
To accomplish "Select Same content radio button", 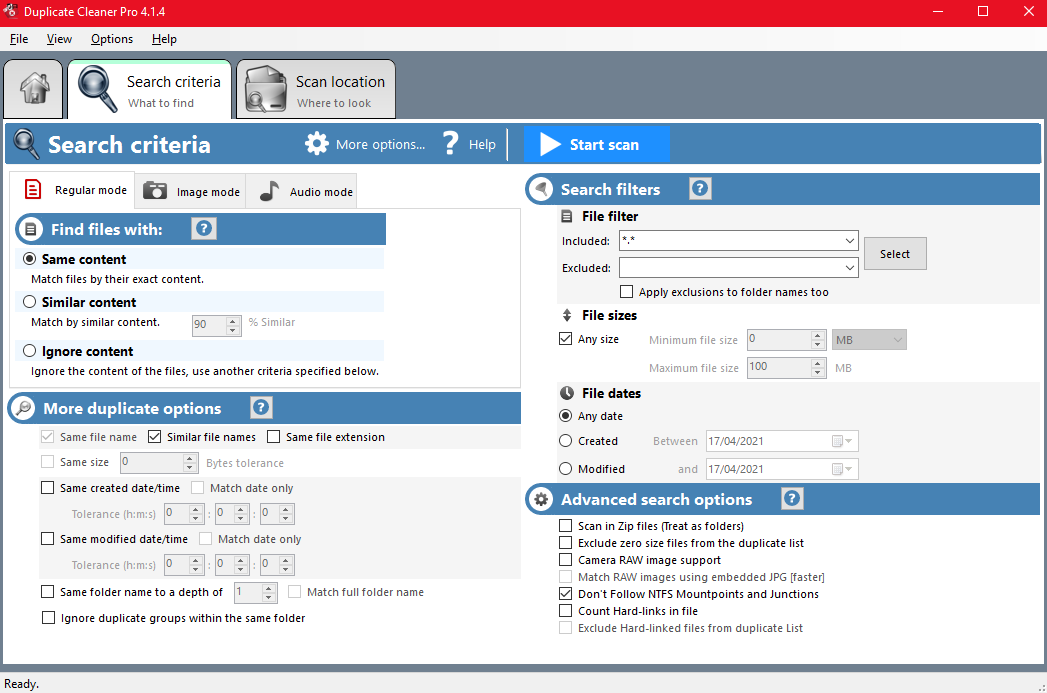I will tap(29, 258).
